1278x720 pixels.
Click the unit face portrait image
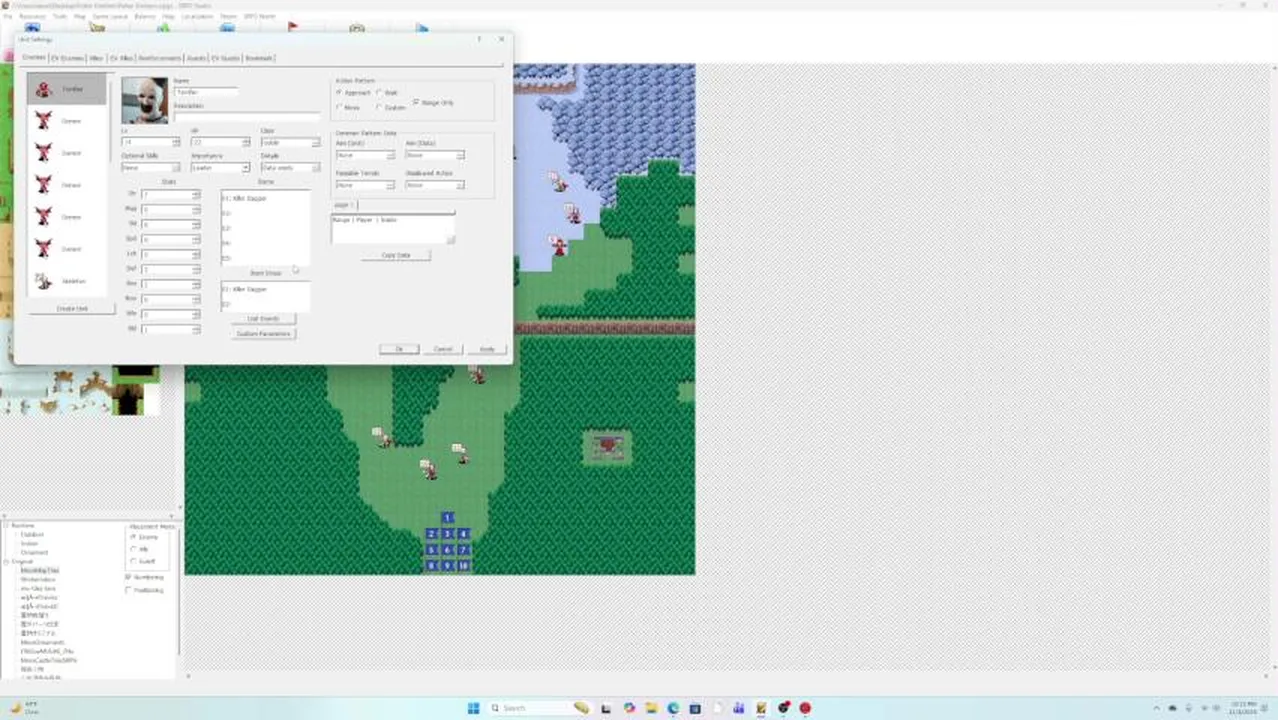pos(145,100)
